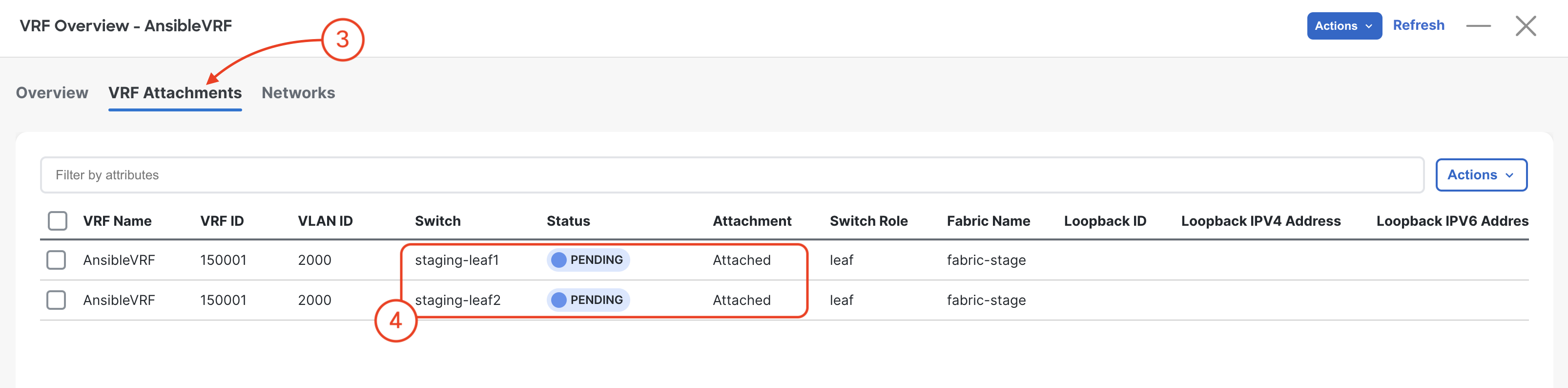The image size is (1568, 388).
Task: Open the blue Actions dropdown in header
Action: (x=1344, y=25)
